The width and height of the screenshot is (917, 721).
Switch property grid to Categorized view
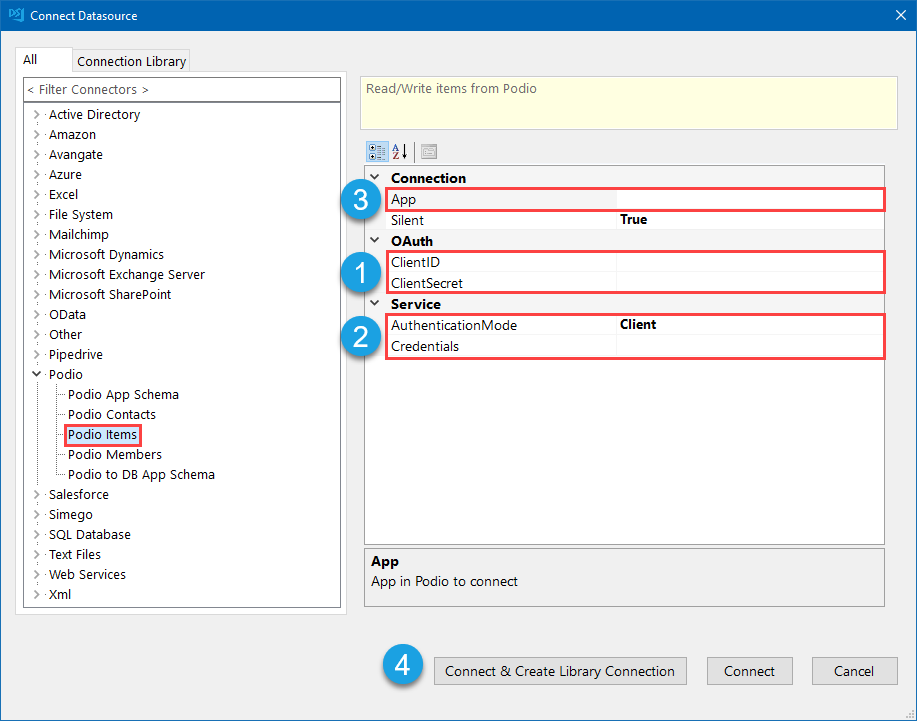(377, 152)
